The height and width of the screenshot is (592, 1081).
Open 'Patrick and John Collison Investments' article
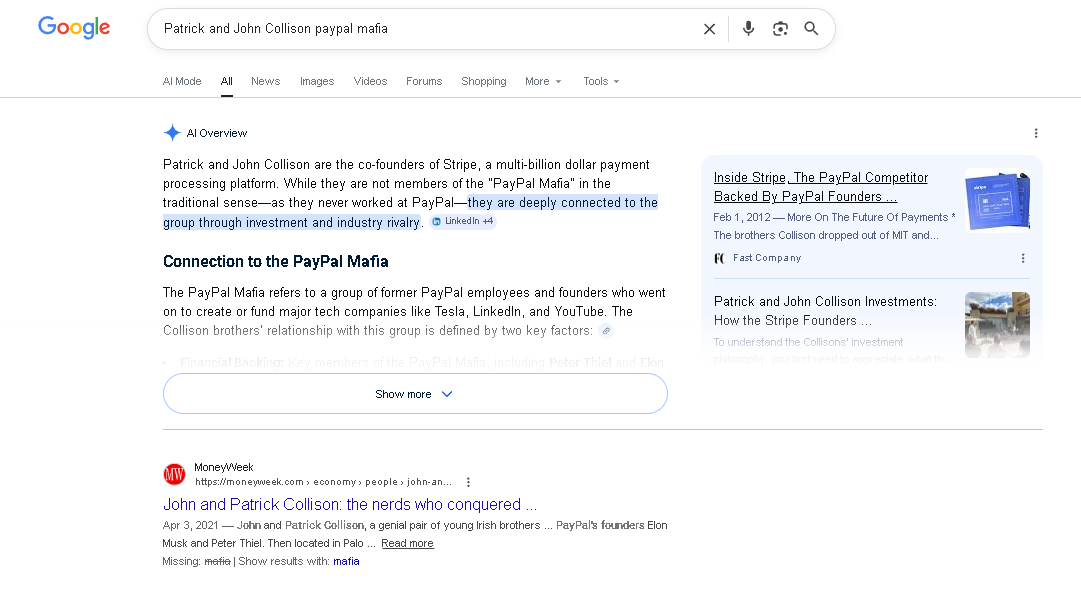point(825,311)
